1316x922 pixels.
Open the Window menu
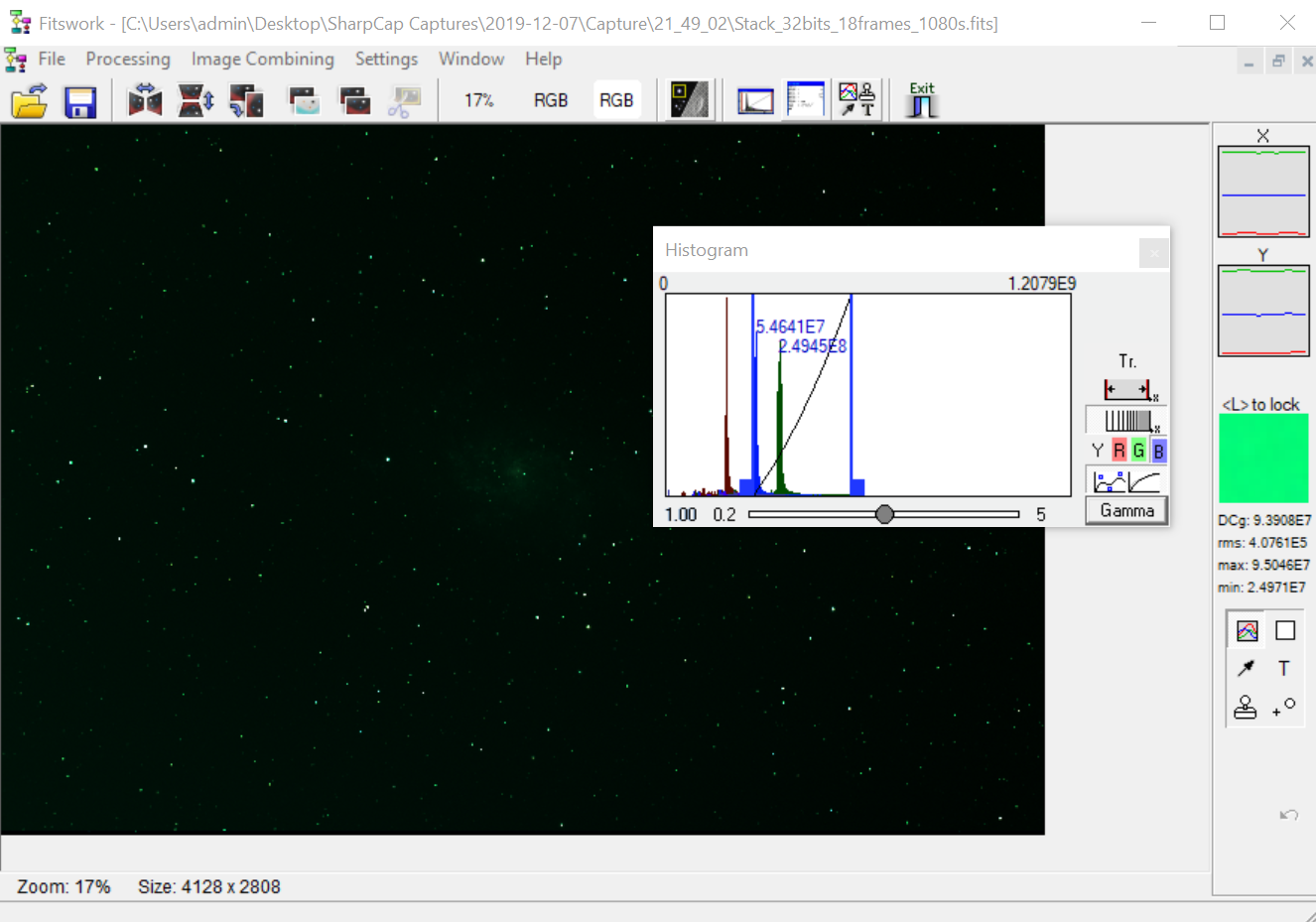(x=471, y=59)
